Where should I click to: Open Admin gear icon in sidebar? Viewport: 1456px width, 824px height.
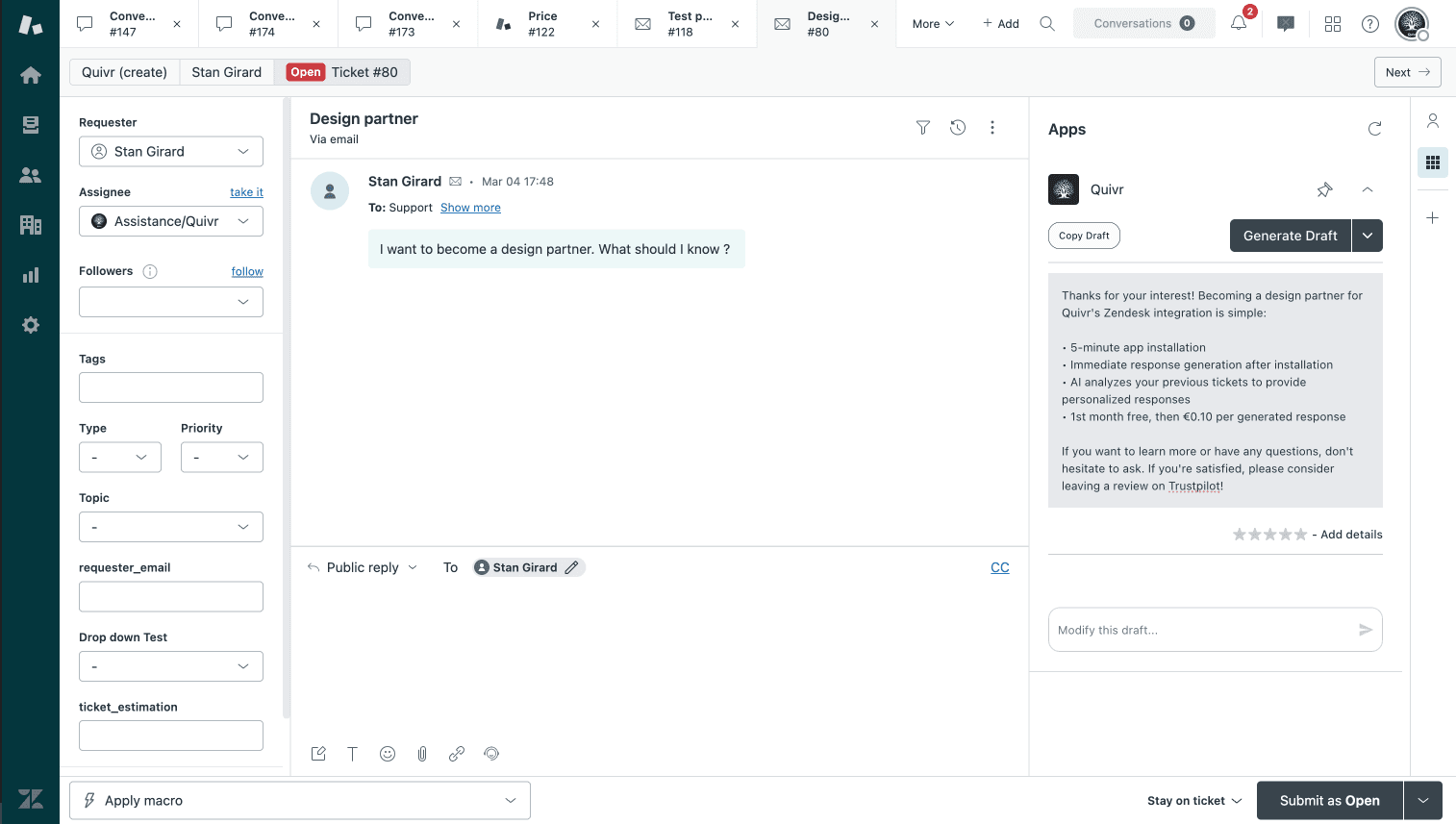[31, 325]
